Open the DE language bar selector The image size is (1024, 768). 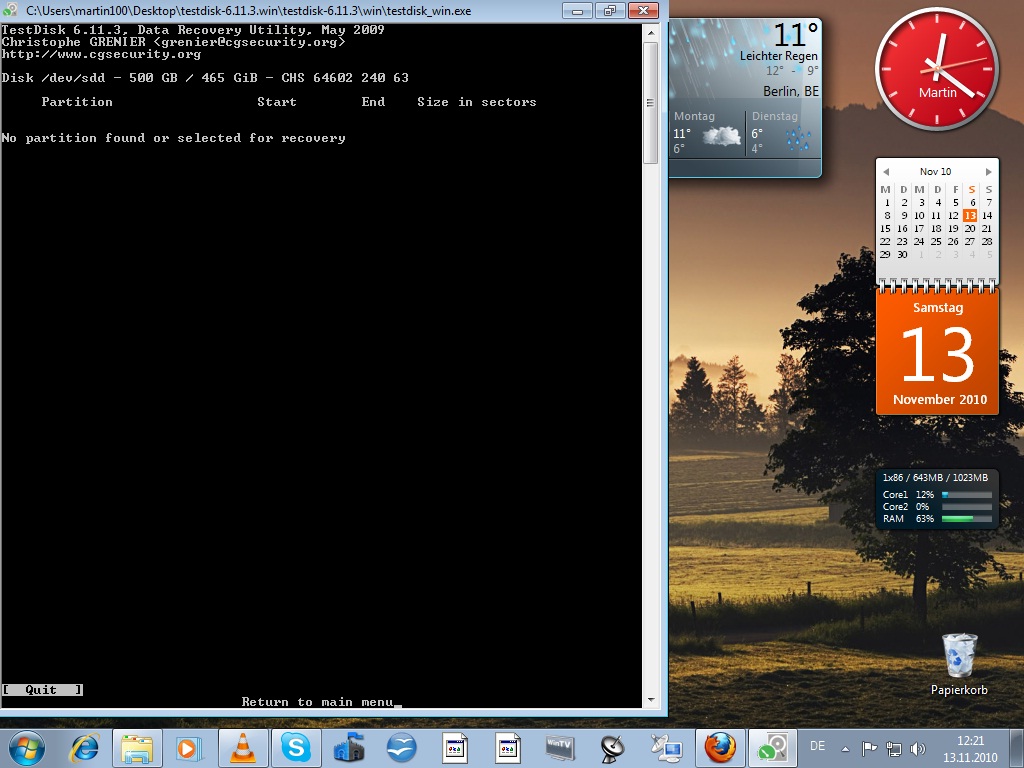click(817, 746)
